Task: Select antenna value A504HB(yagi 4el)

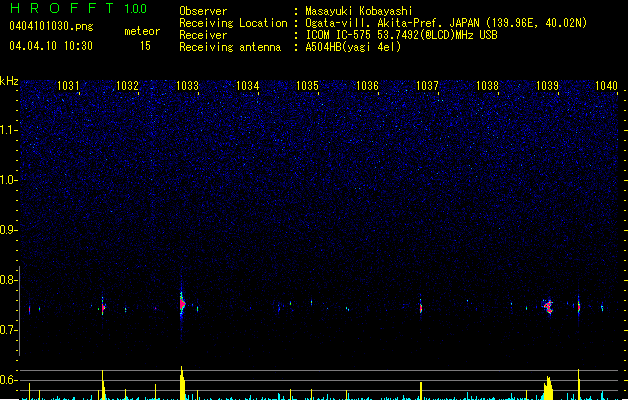Action: [x=353, y=47]
